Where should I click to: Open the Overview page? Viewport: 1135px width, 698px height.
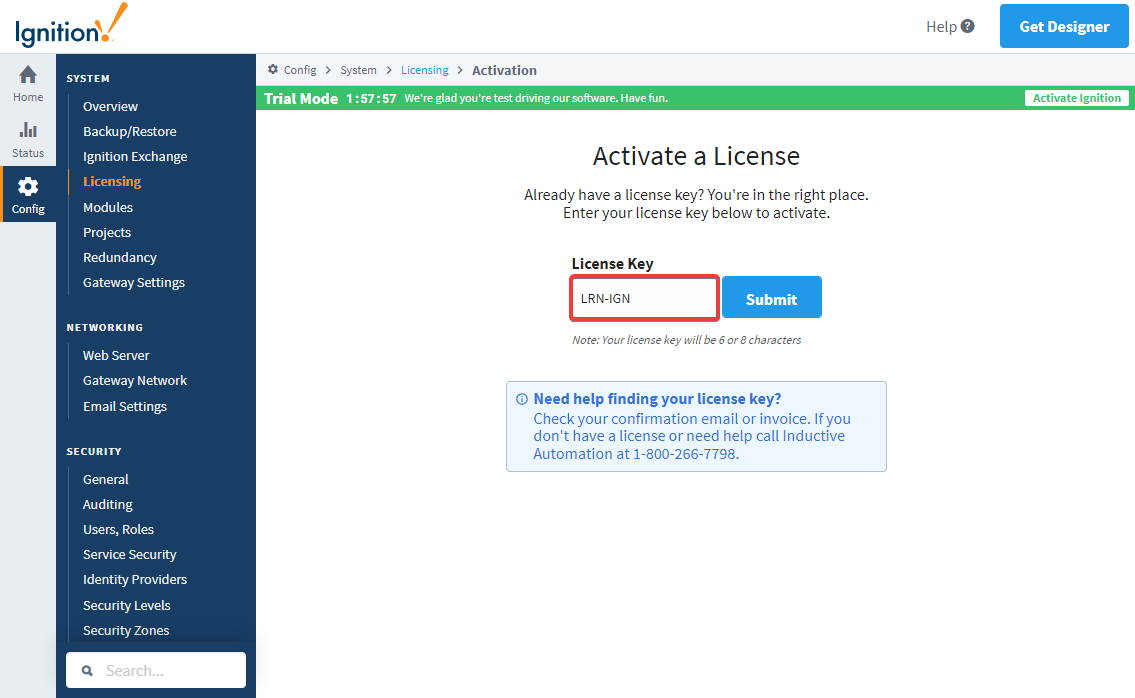coord(110,106)
